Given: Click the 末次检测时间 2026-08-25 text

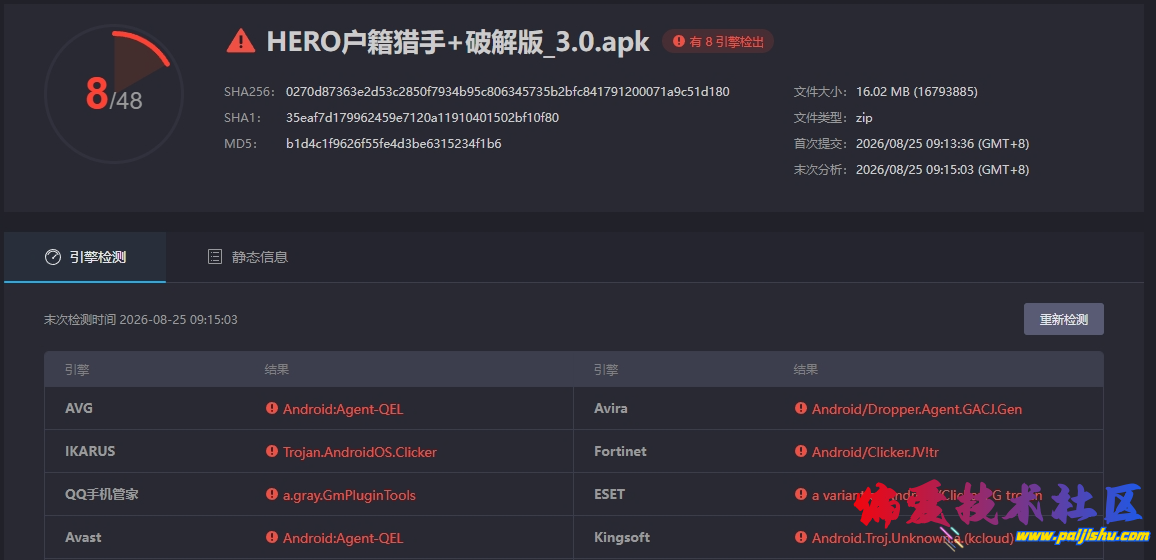Looking at the screenshot, I should pyautogui.click(x=141, y=319).
